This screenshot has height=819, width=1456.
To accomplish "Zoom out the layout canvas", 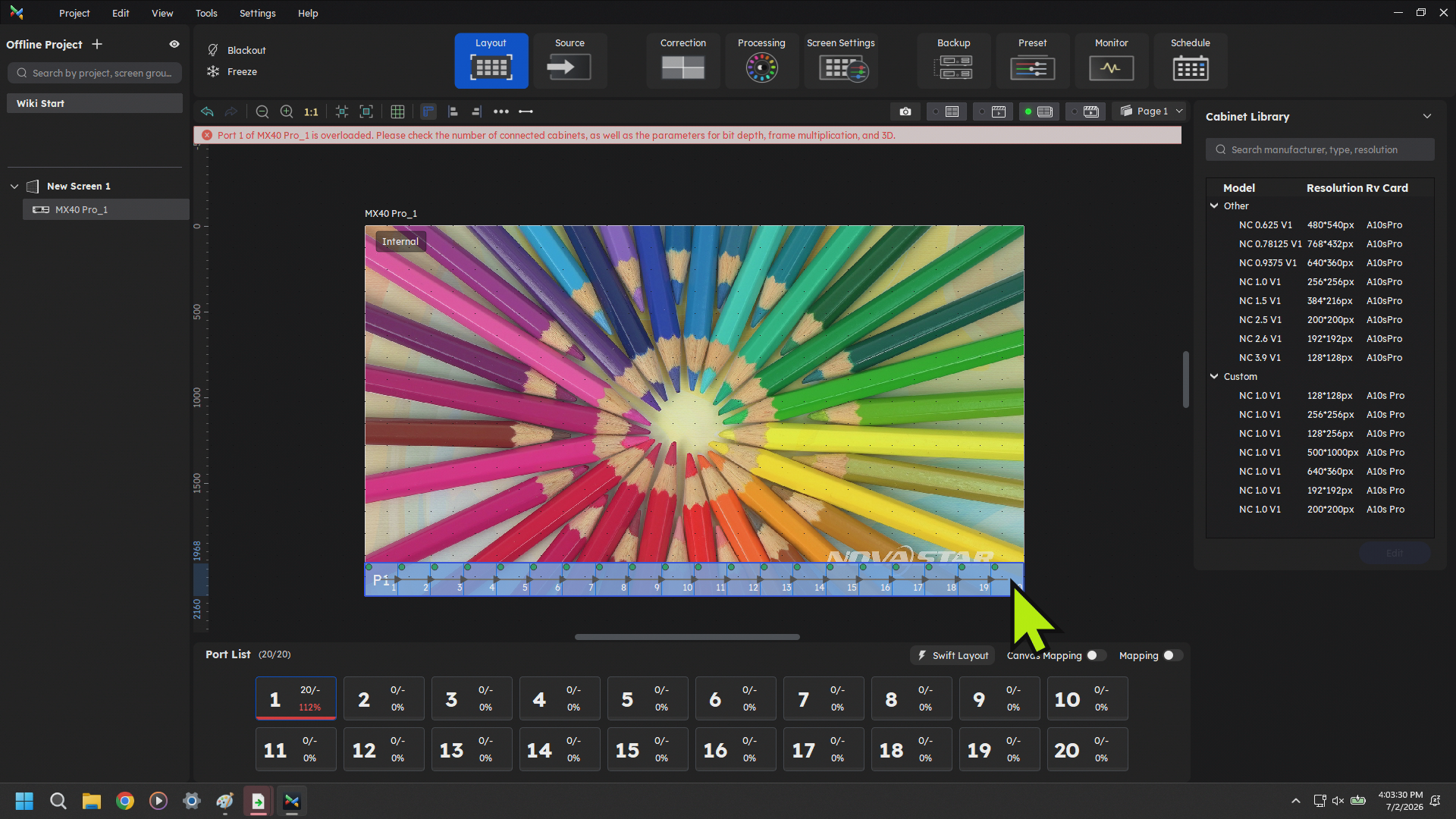I will (262, 111).
